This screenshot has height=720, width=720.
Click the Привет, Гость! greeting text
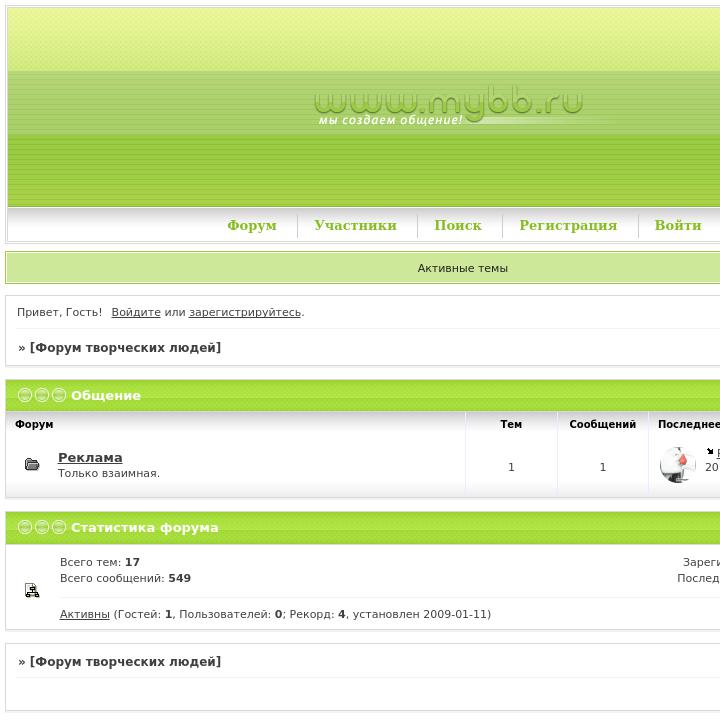point(59,312)
